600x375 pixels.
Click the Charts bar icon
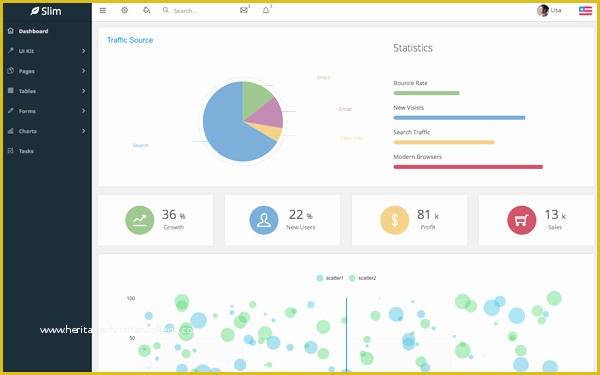[11, 131]
